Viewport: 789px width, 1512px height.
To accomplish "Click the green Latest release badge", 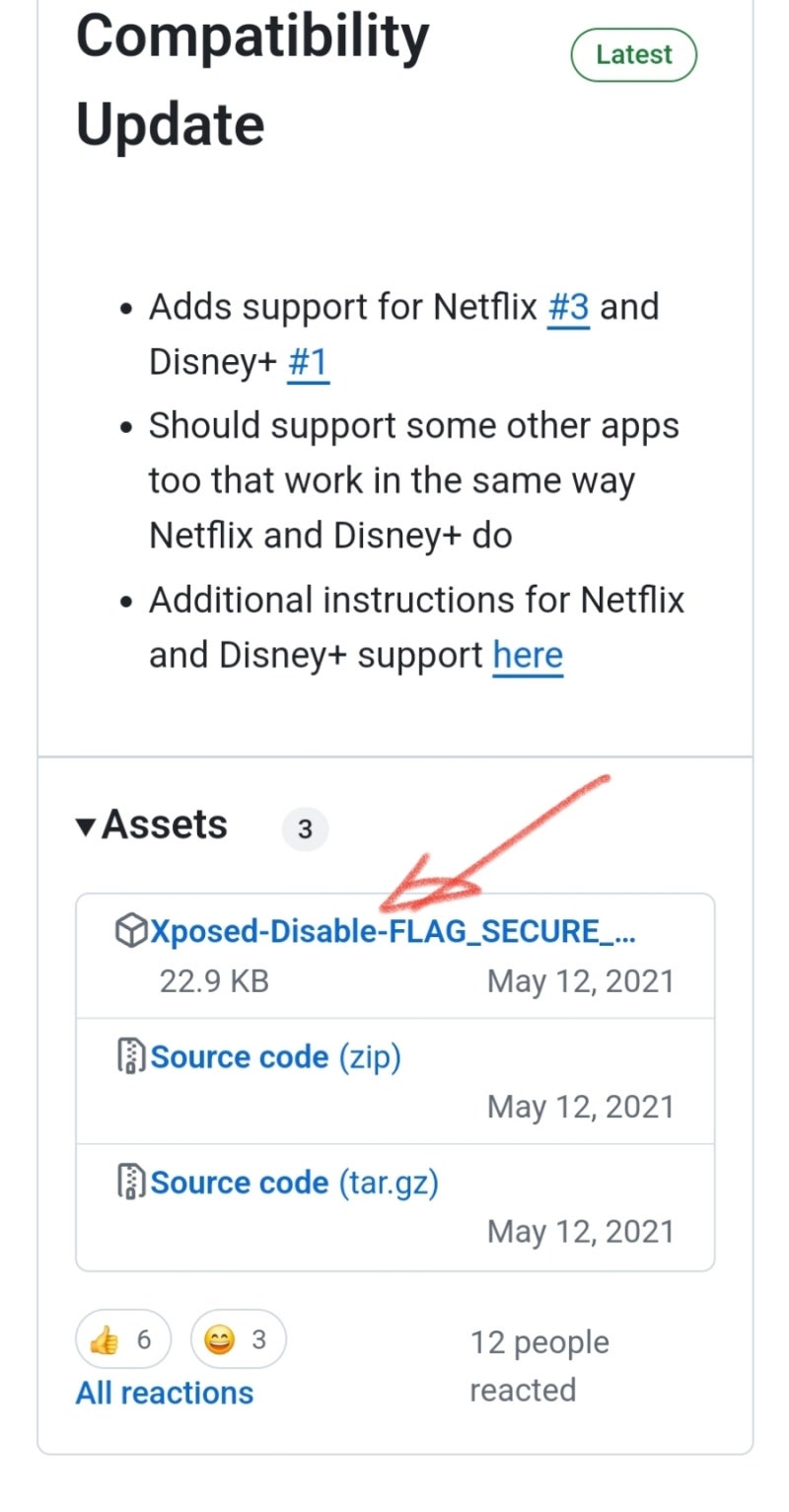I will [633, 54].
